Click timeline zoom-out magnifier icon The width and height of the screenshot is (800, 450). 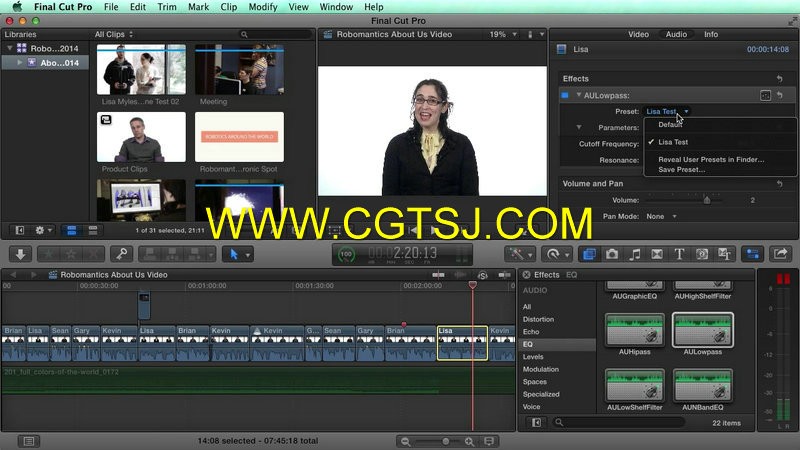(x=406, y=441)
